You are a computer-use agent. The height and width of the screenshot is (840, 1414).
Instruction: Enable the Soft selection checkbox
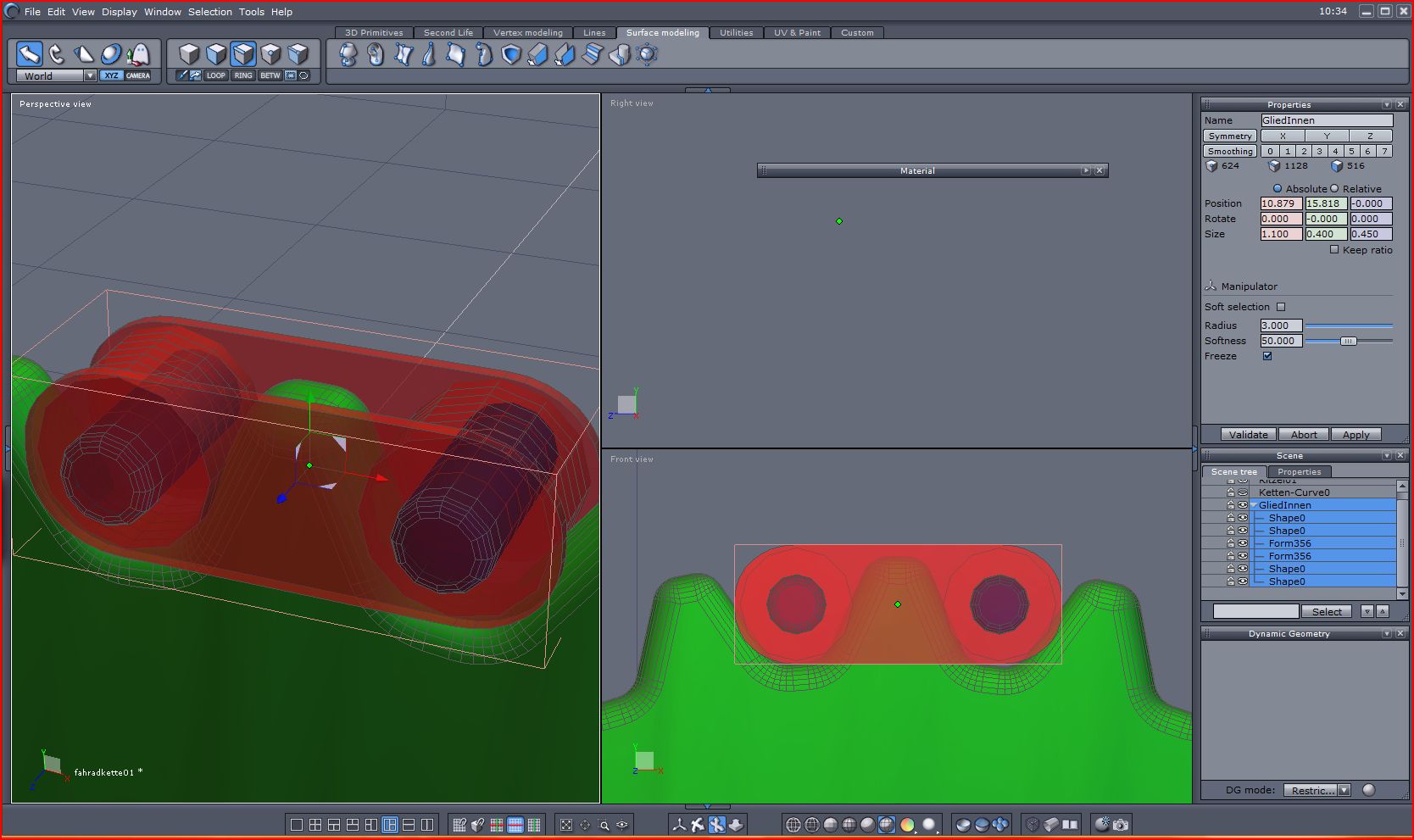(x=1281, y=307)
